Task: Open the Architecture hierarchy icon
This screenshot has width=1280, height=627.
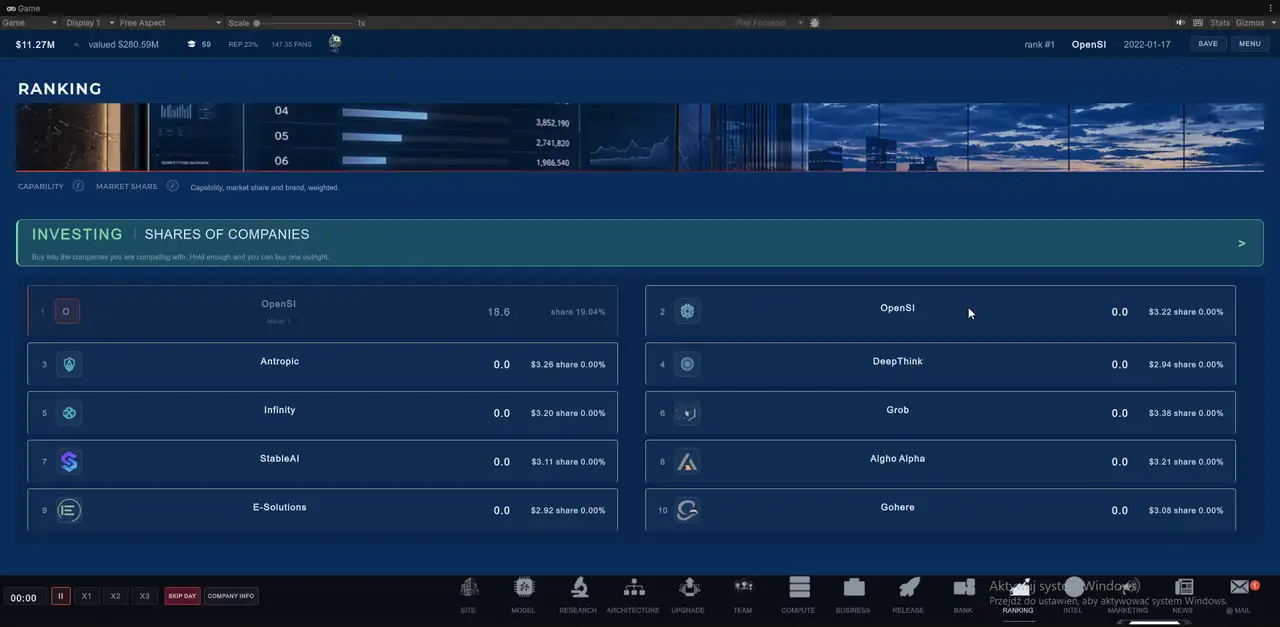Action: click(x=633, y=588)
